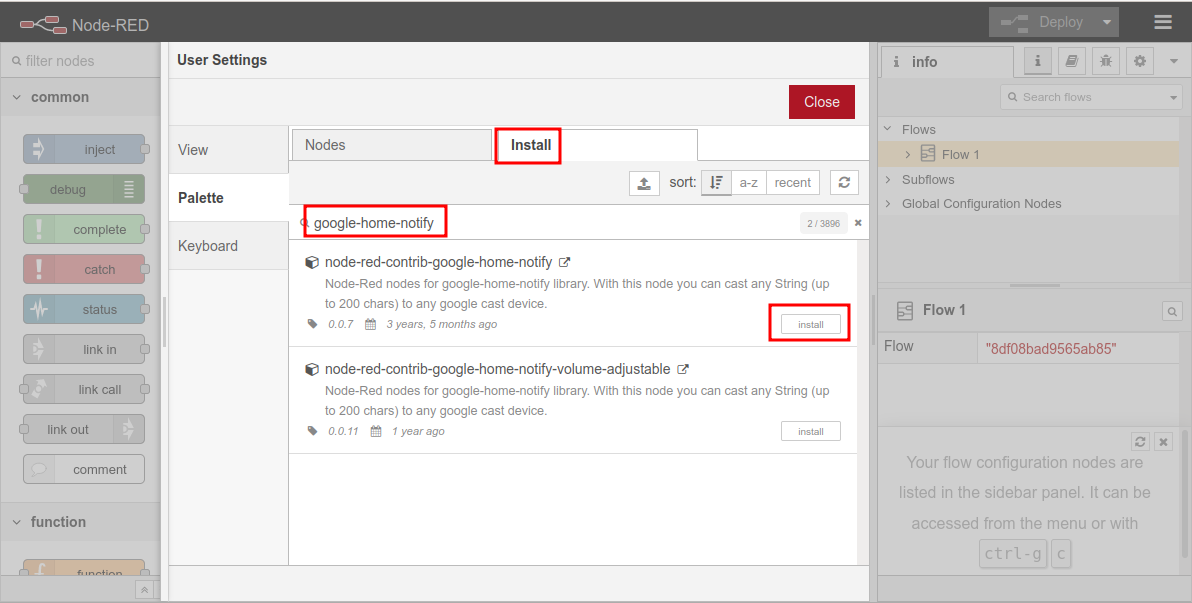Clear the module search field
Screen dimensions: 1192x603
(858, 223)
